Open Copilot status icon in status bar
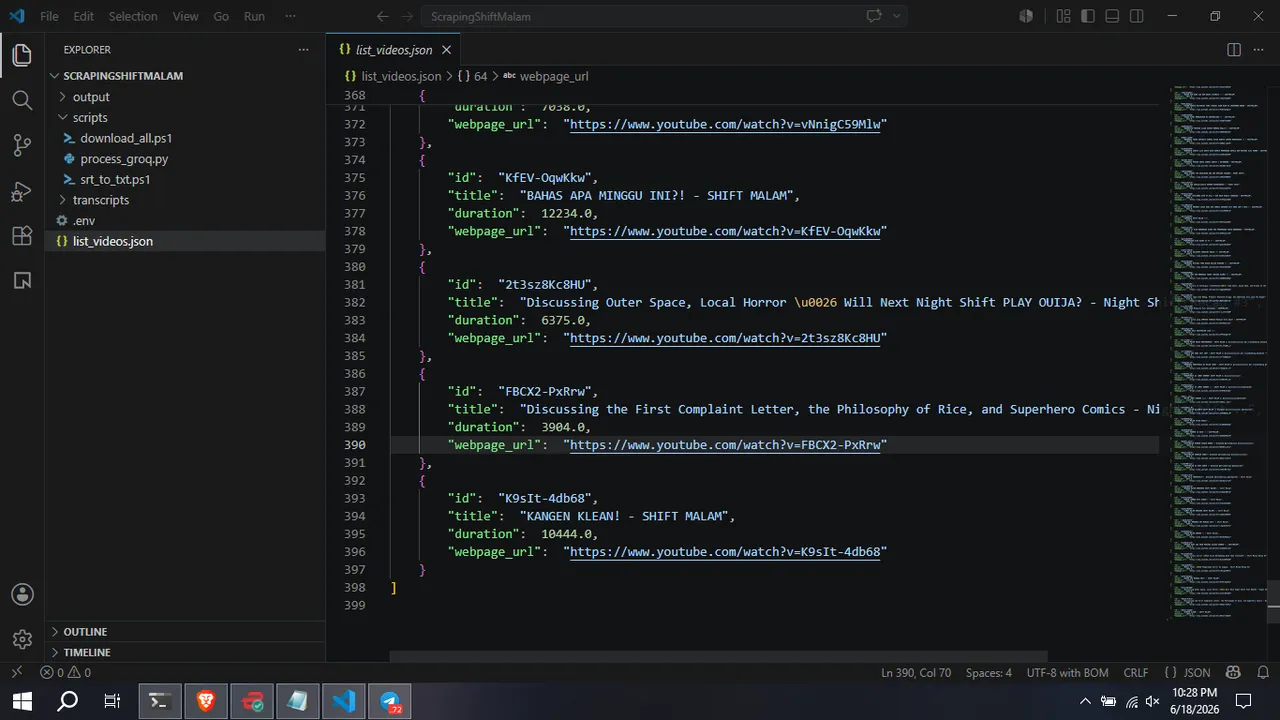1280x720 pixels. [x=1232, y=673]
